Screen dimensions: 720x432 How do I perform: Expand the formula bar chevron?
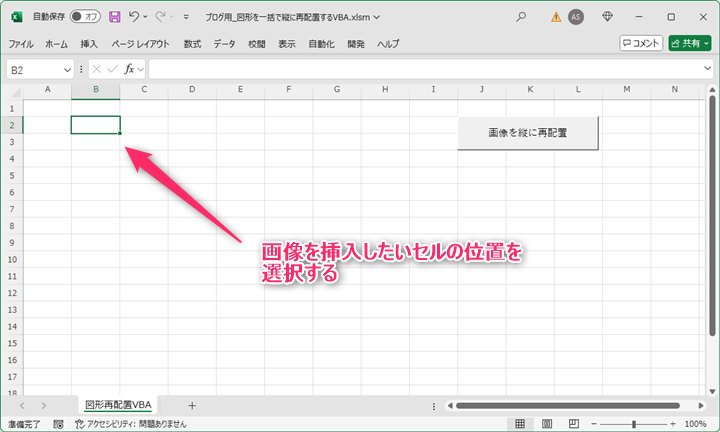click(706, 69)
